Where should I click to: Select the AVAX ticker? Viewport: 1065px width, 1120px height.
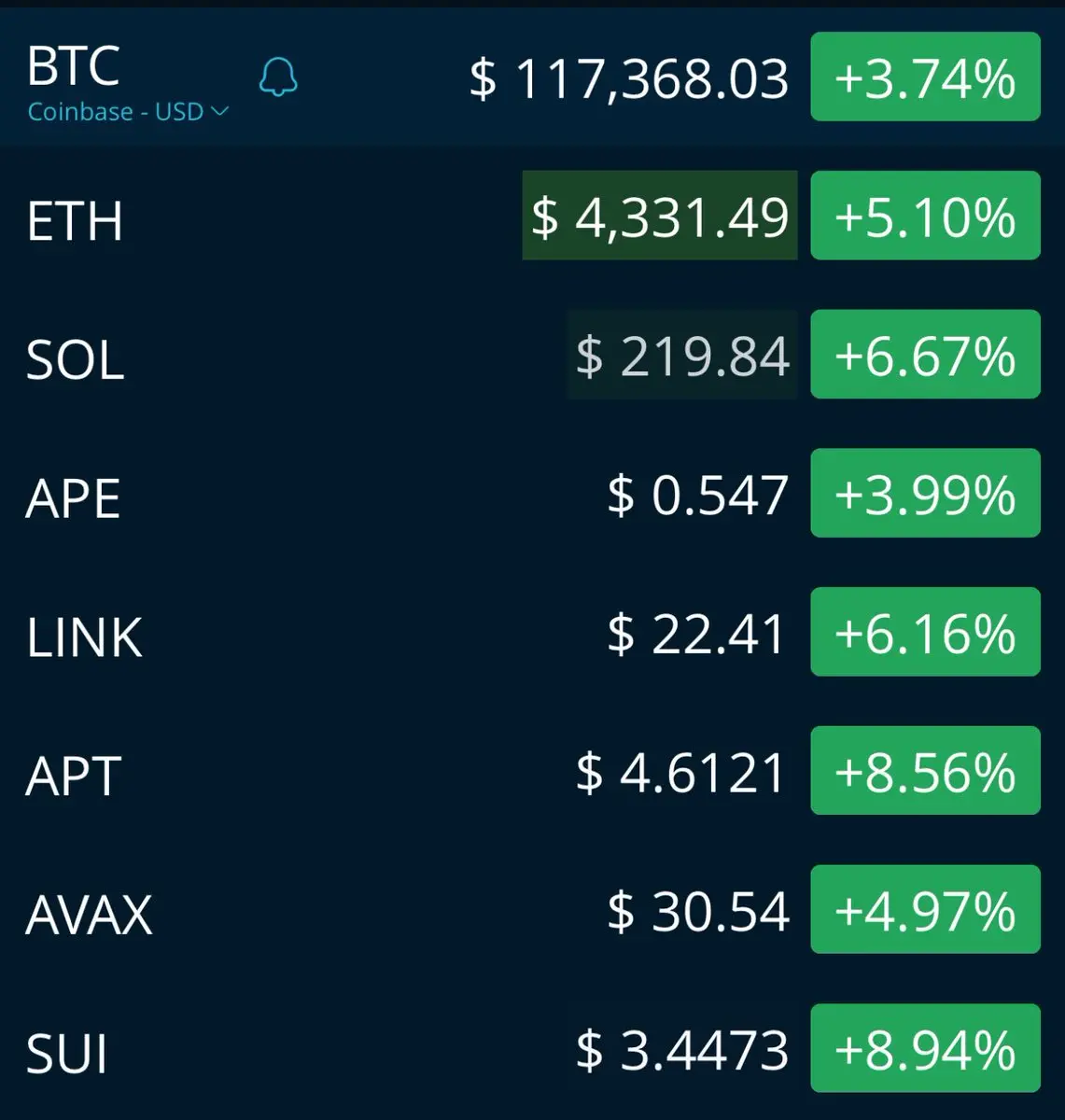tap(89, 915)
